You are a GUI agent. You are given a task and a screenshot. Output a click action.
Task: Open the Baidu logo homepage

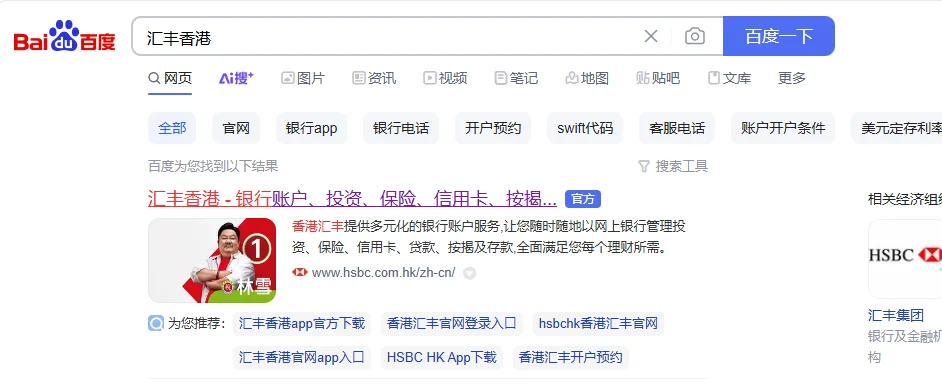pos(64,36)
